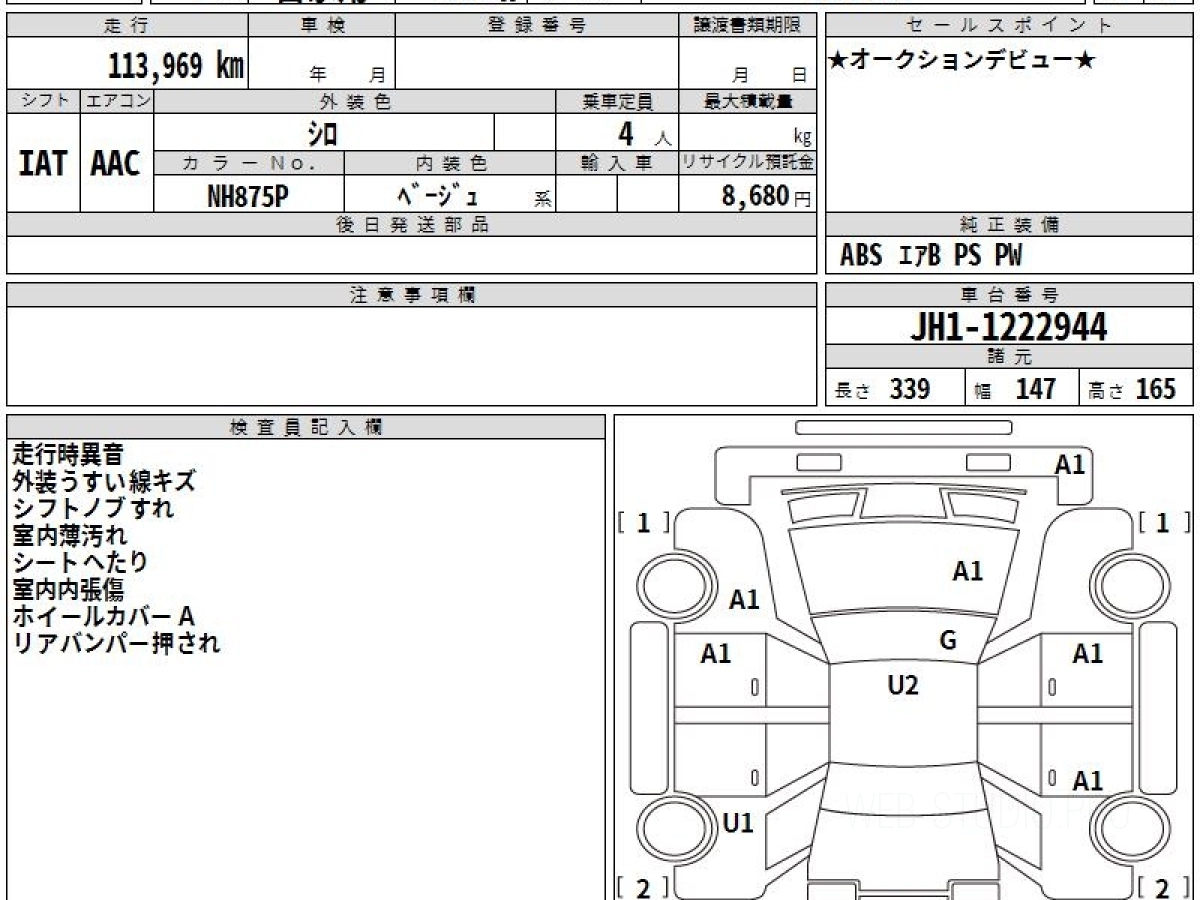Select the リサイクル預託金 header
The width and height of the screenshot is (1200, 900).
point(748,163)
